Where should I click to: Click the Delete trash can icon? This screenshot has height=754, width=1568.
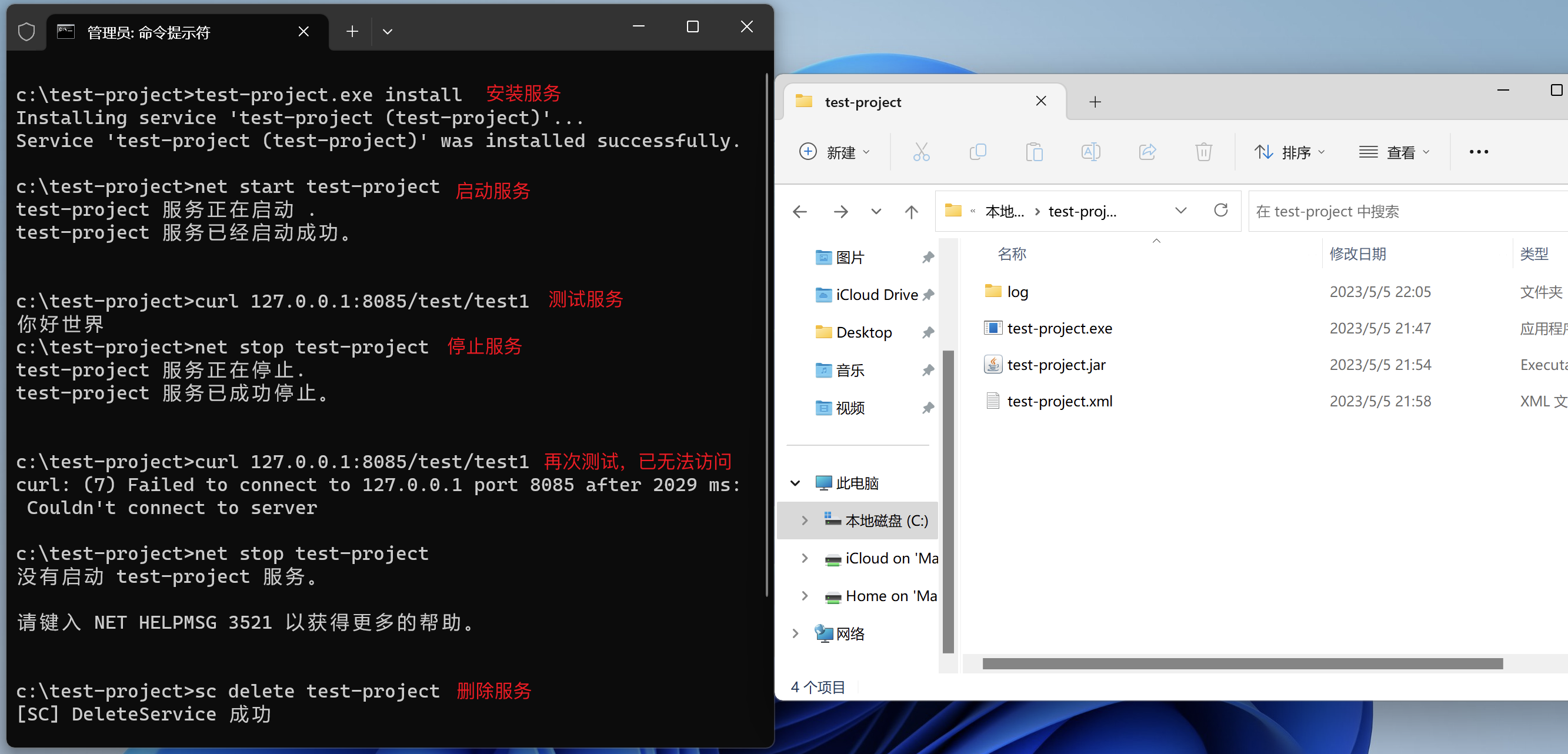click(1203, 152)
